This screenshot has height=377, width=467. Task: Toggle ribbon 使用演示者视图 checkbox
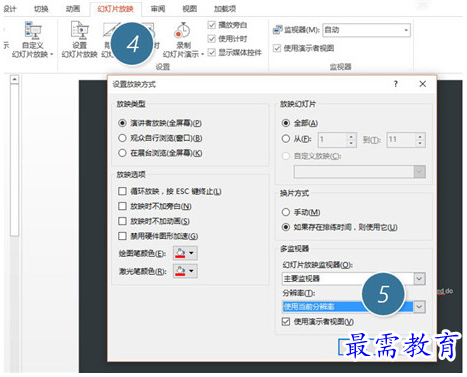point(277,48)
